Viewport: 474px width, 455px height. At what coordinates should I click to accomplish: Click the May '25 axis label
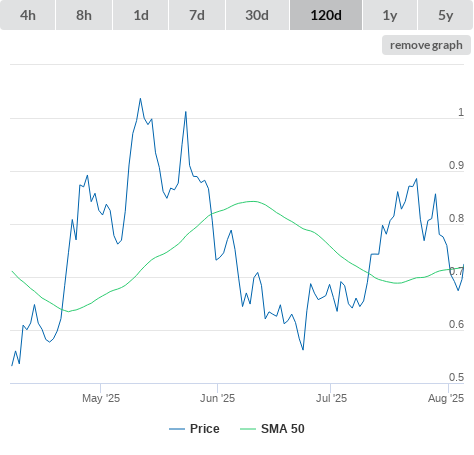point(101,398)
